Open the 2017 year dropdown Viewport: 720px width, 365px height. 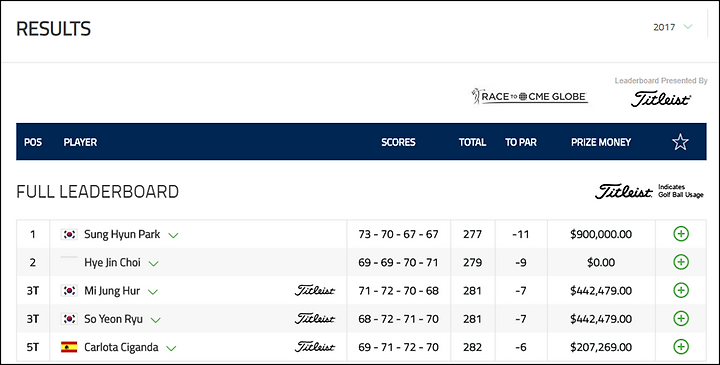coord(672,27)
